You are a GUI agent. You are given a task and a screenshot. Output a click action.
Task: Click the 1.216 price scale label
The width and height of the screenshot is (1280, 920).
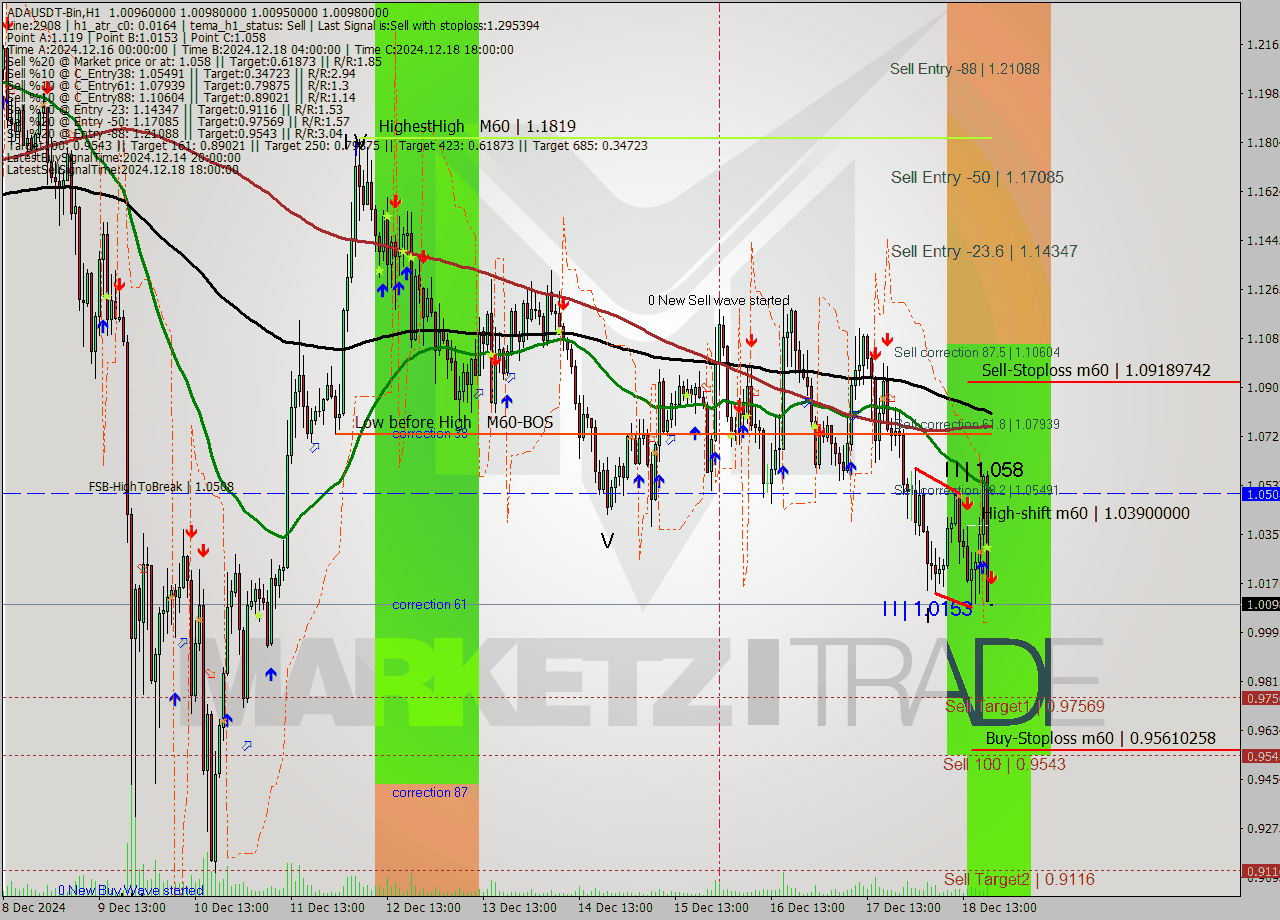(x=1261, y=45)
